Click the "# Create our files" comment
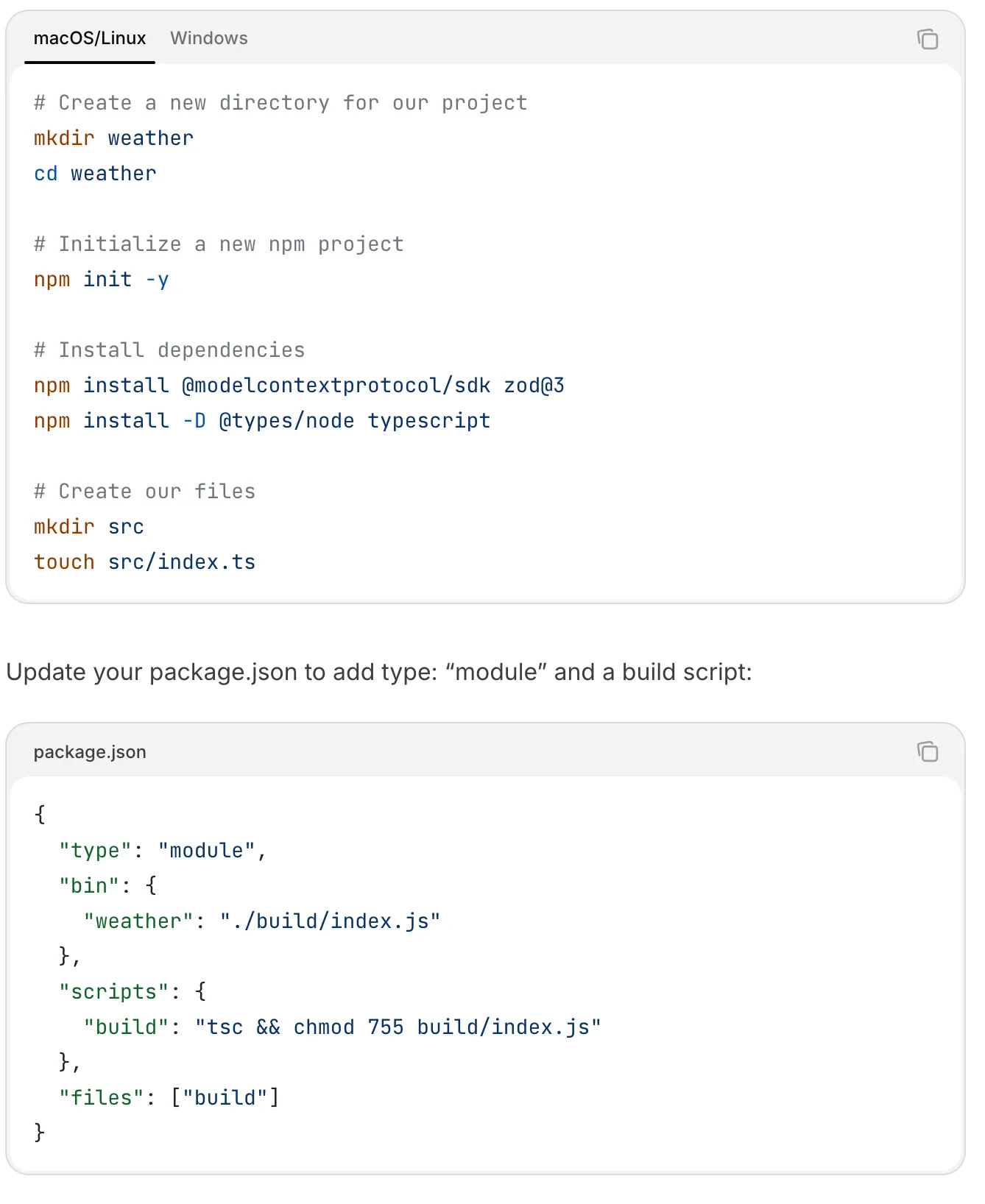Screen dimensions: 985x1204 145,492
